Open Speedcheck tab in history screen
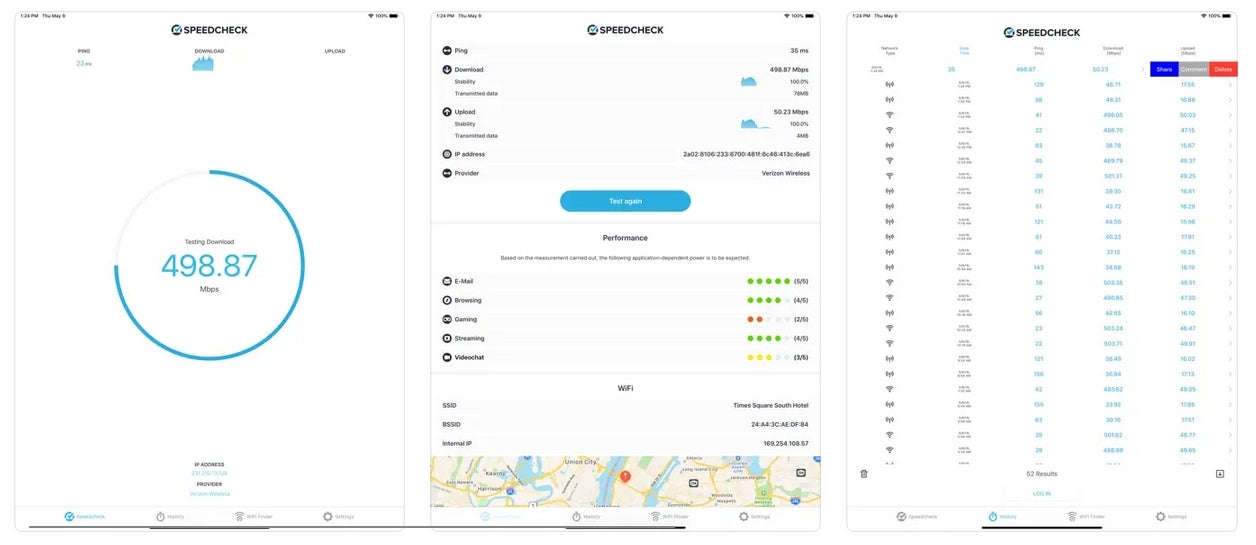 point(917,517)
